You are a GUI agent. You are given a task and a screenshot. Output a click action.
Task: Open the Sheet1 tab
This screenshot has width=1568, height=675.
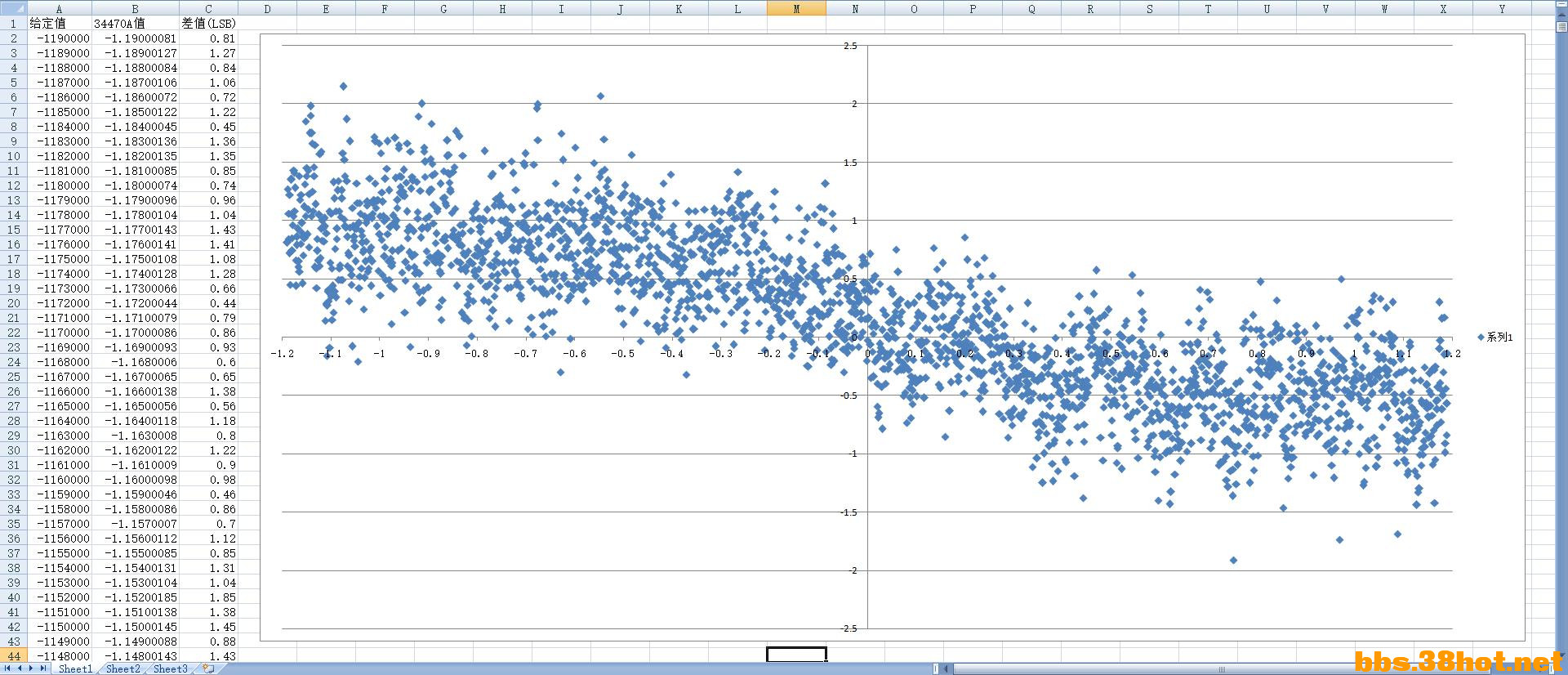click(75, 668)
